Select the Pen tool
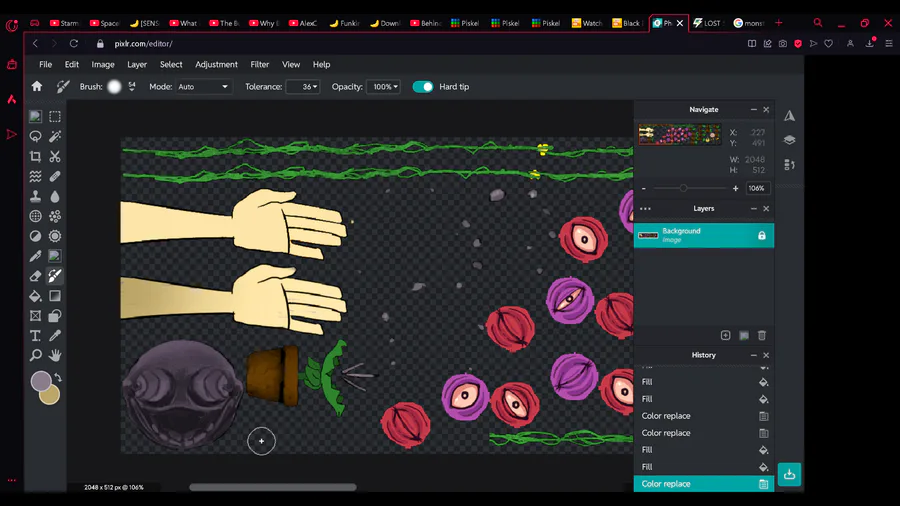 (x=35, y=256)
